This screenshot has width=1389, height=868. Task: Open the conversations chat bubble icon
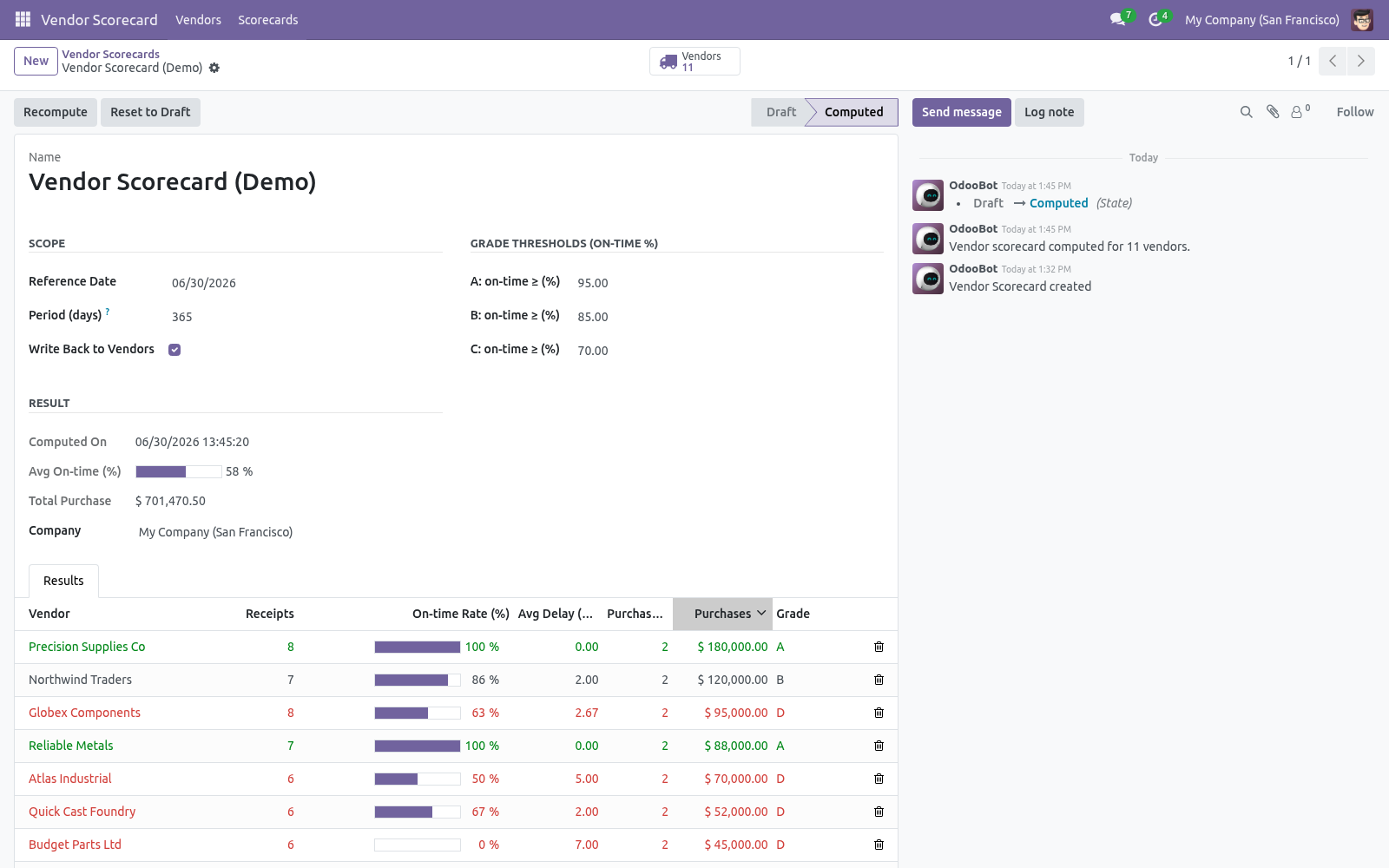click(x=1118, y=19)
